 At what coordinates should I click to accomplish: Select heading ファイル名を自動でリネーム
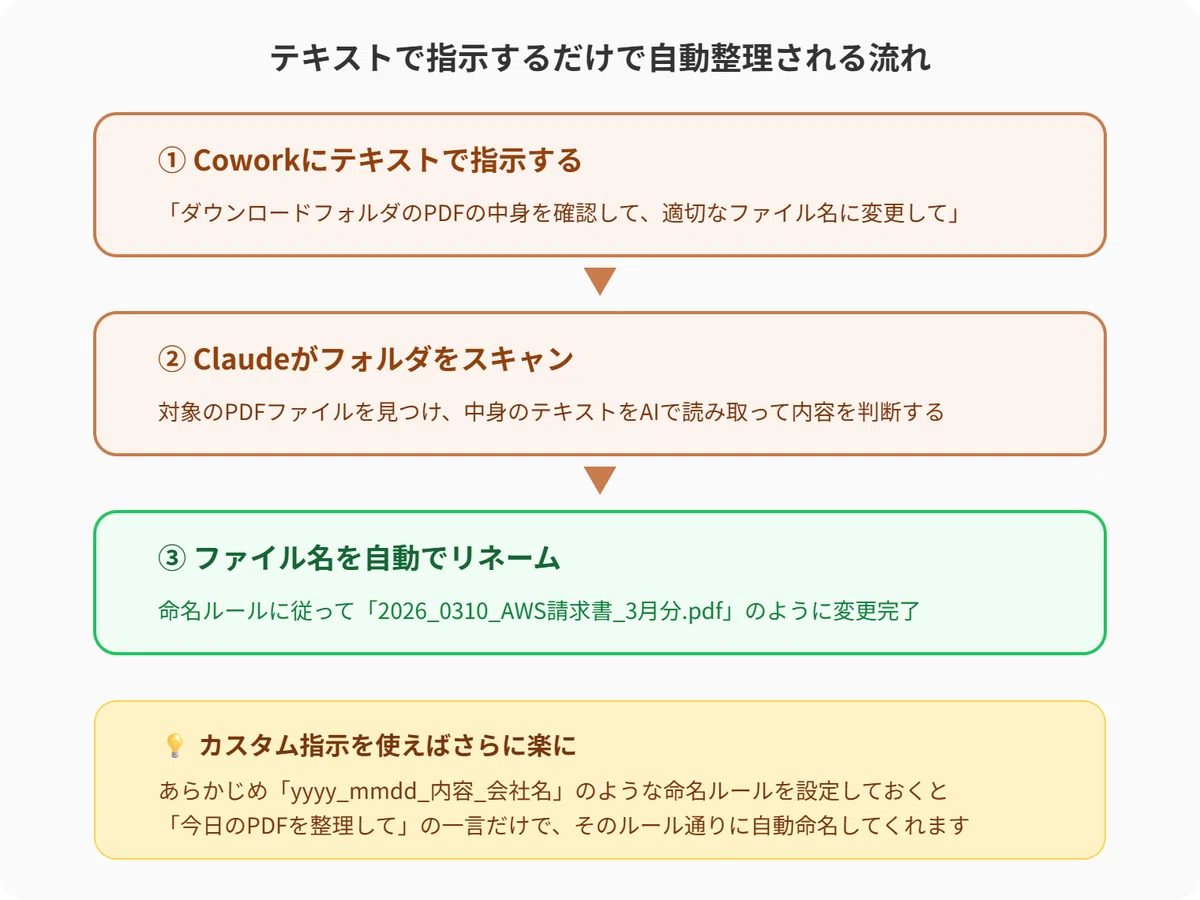376,558
